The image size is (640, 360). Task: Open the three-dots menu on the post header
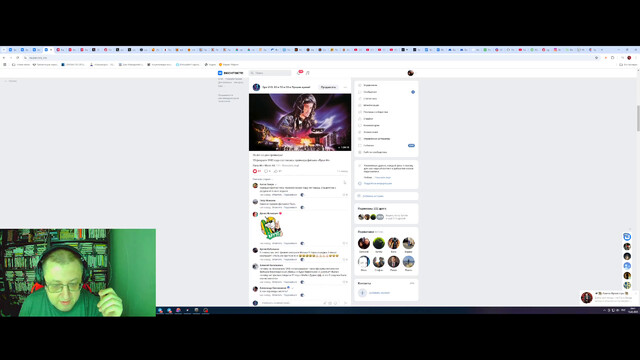tap(345, 87)
